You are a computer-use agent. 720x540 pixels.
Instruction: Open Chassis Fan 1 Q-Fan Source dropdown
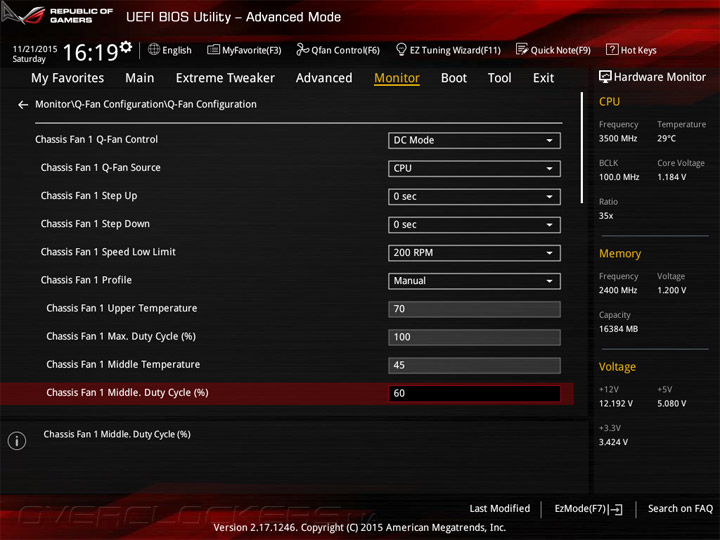(474, 169)
